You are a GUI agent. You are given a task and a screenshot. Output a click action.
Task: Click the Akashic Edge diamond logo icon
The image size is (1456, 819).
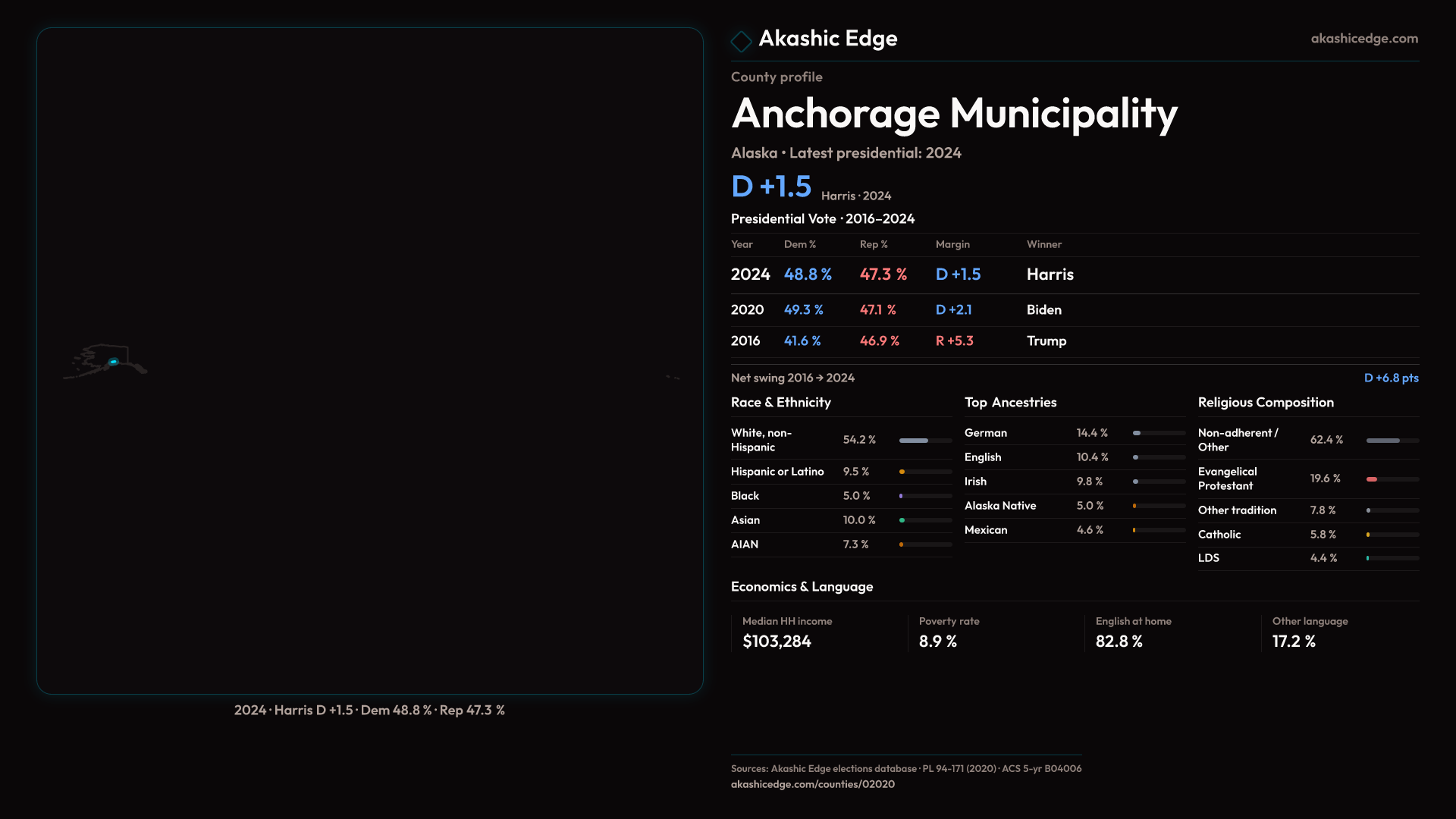(741, 41)
